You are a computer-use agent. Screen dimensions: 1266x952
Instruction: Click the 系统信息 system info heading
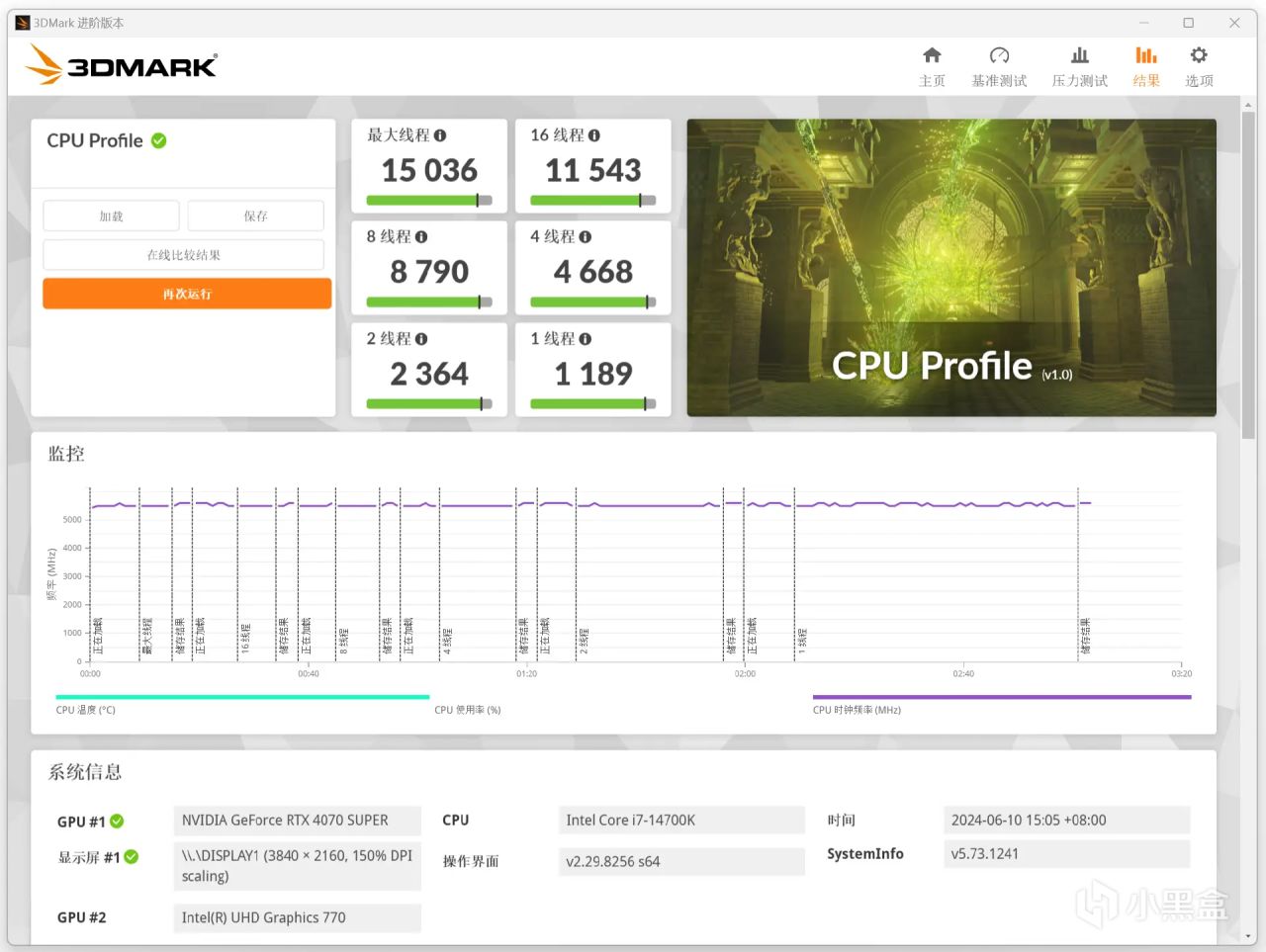[85, 772]
